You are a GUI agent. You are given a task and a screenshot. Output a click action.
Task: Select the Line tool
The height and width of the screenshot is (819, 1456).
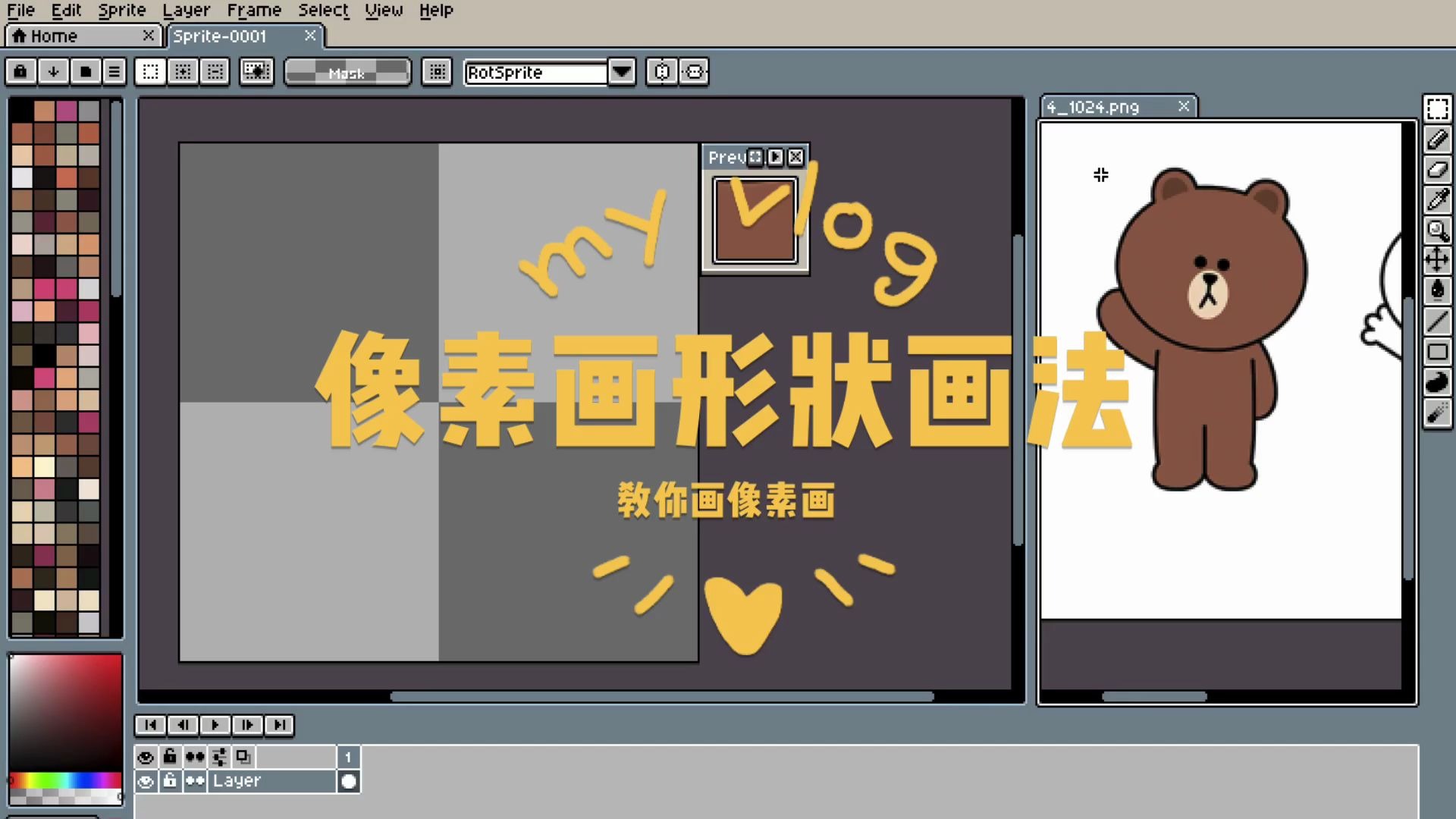point(1437,322)
